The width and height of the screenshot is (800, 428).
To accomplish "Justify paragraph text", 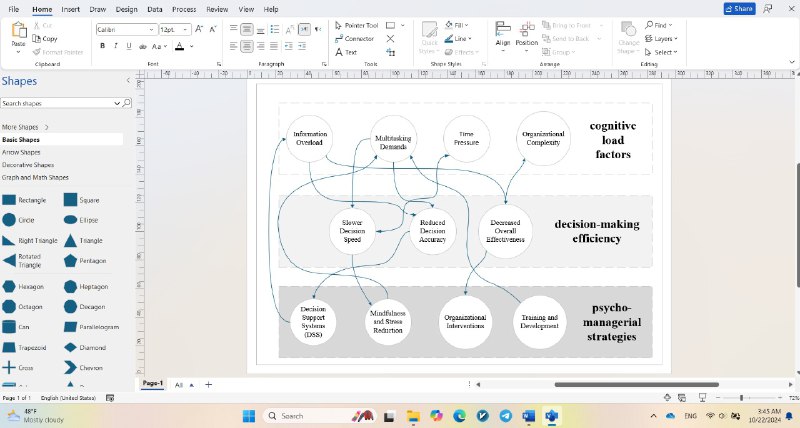I will pyautogui.click(x=274, y=46).
